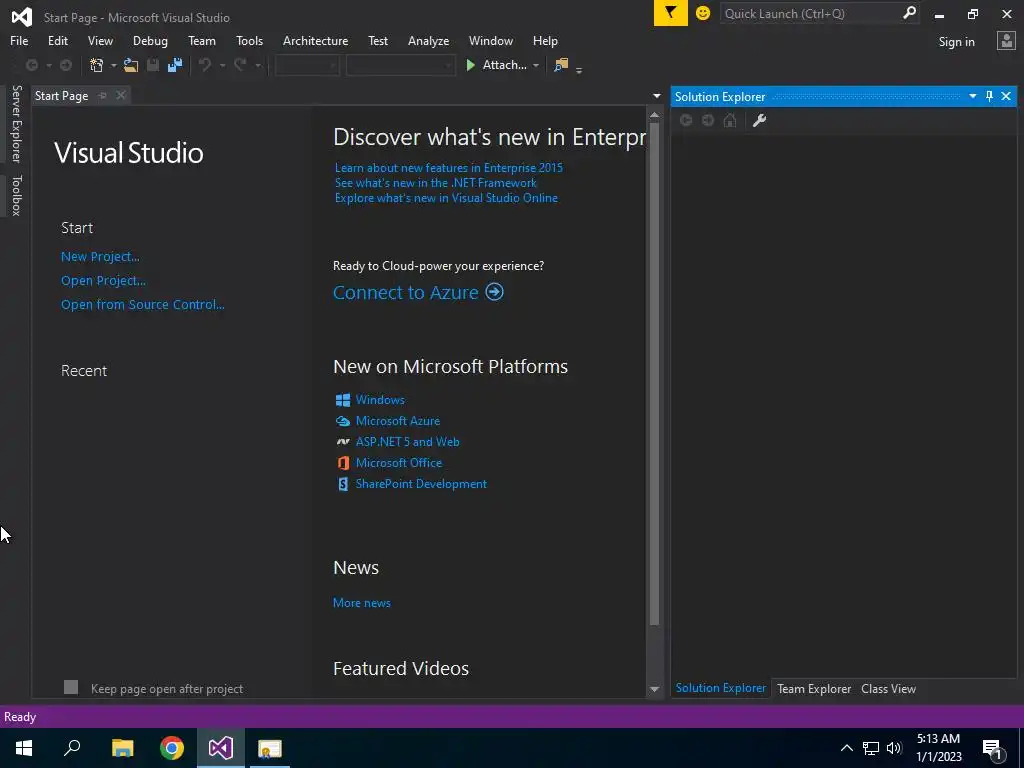Image resolution: width=1024 pixels, height=768 pixels.
Task: Open Chrome from the taskbar
Action: coord(172,748)
